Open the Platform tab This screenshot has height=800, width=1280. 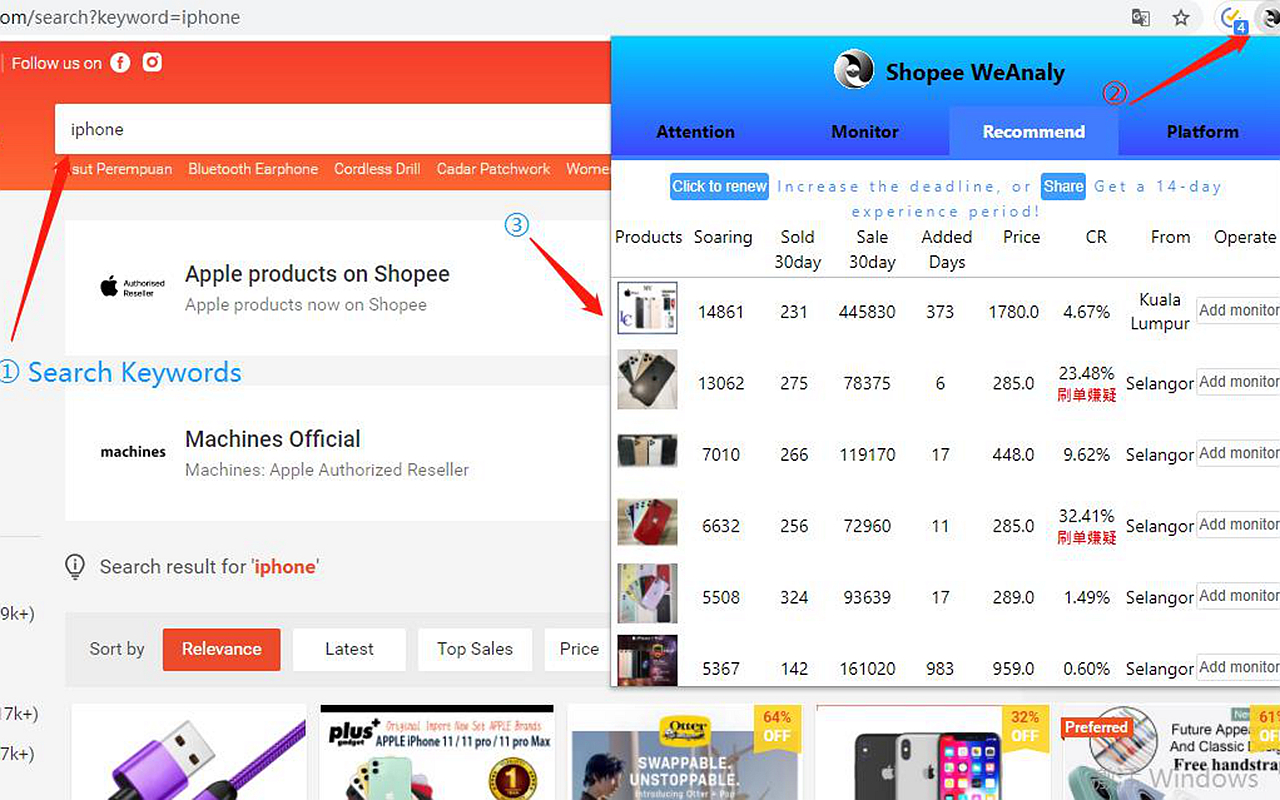[1202, 132]
